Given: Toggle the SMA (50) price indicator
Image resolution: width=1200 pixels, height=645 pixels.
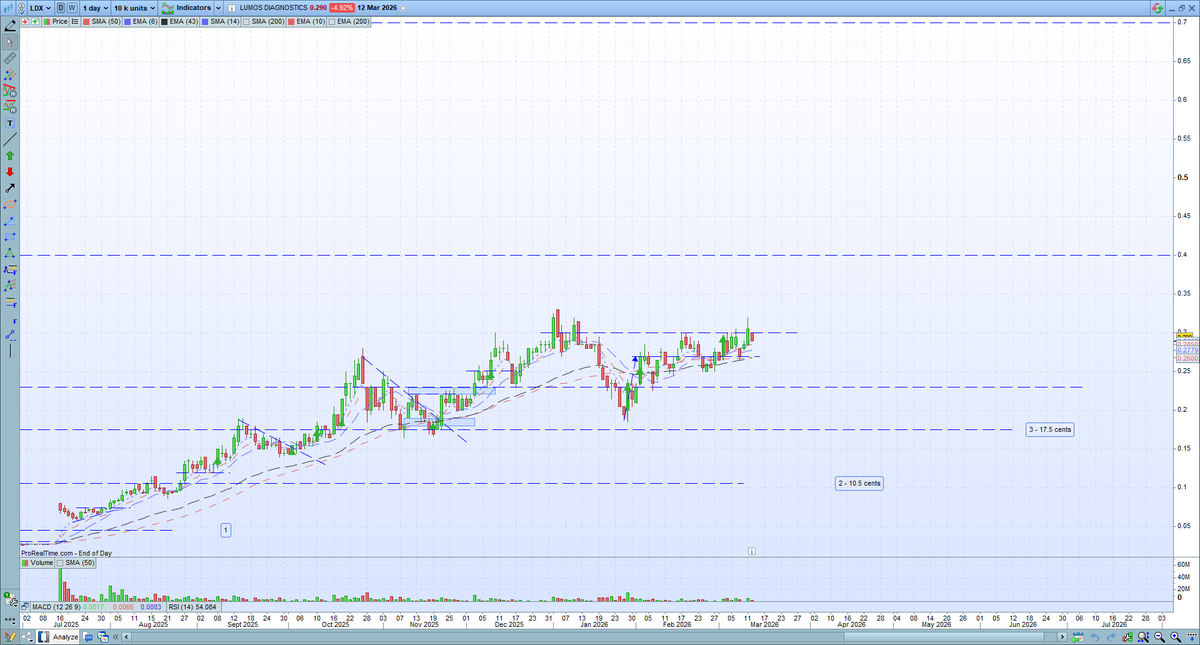Looking at the screenshot, I should (101, 22).
